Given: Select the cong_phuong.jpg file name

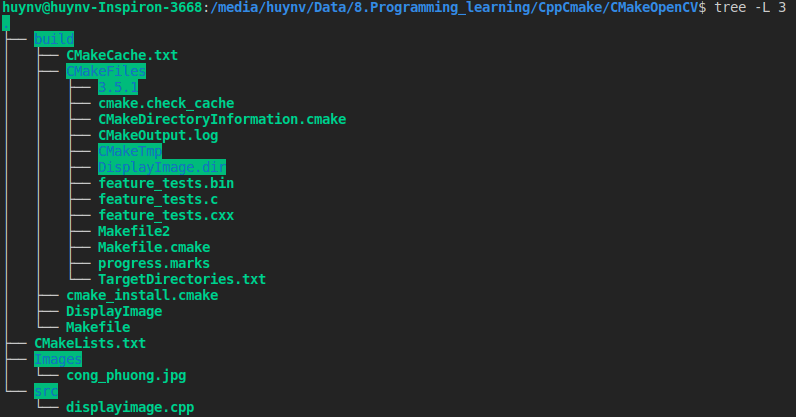Looking at the screenshot, I should coord(126,375).
